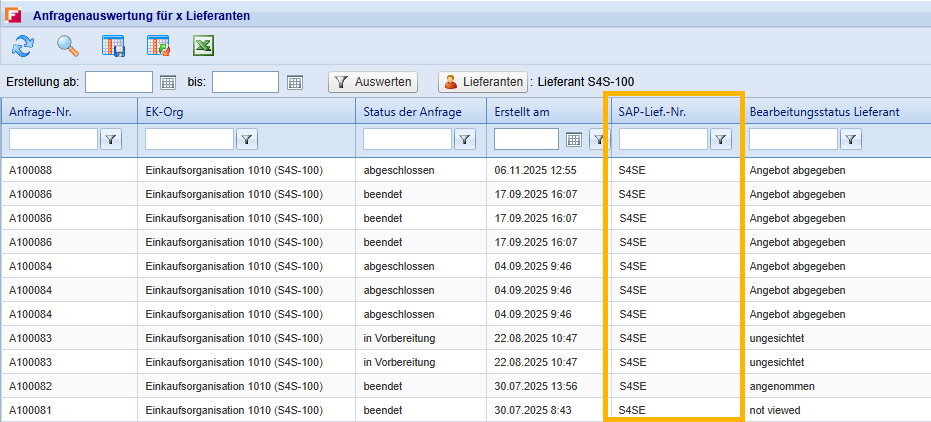
Task: Export the list with the Excel icon
Action: point(203,46)
